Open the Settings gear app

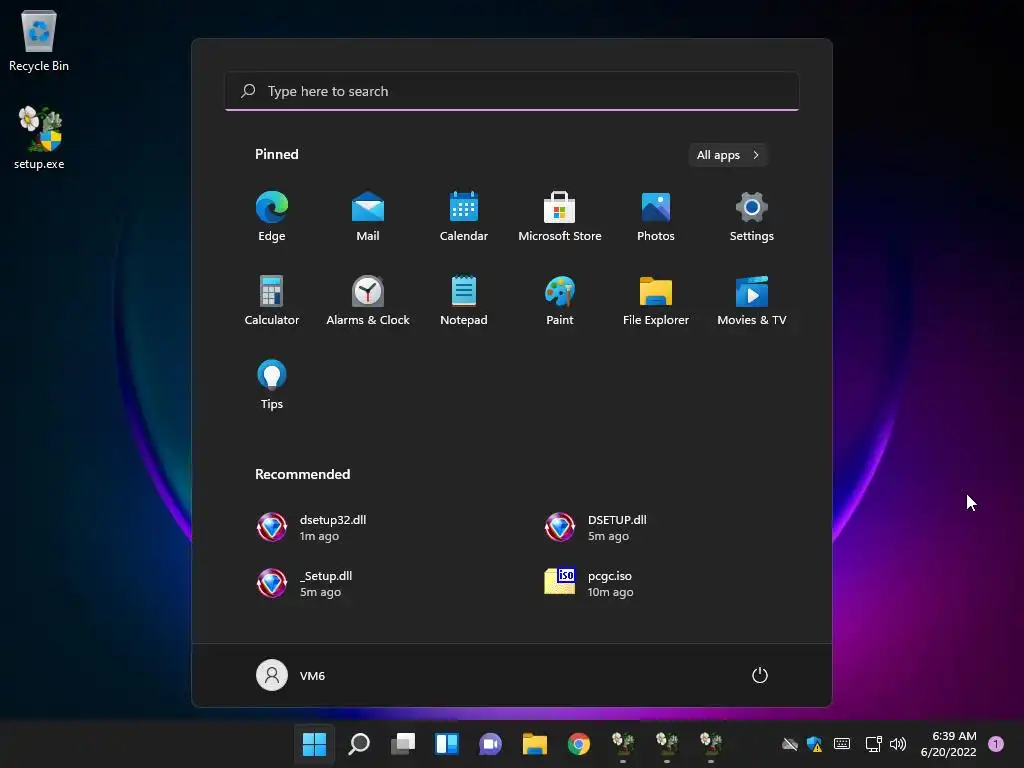pyautogui.click(x=752, y=216)
